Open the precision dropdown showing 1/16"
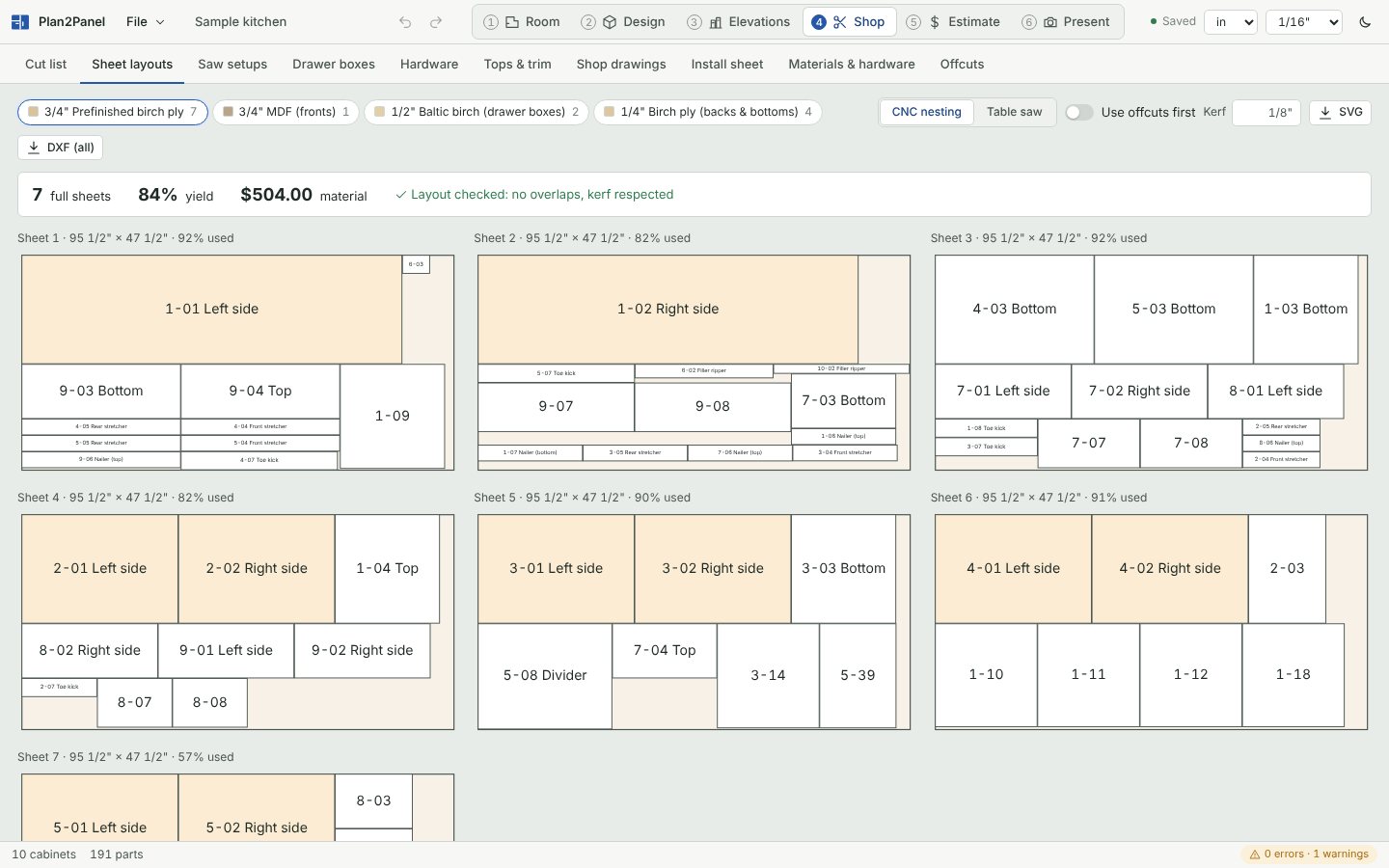 (x=1304, y=22)
